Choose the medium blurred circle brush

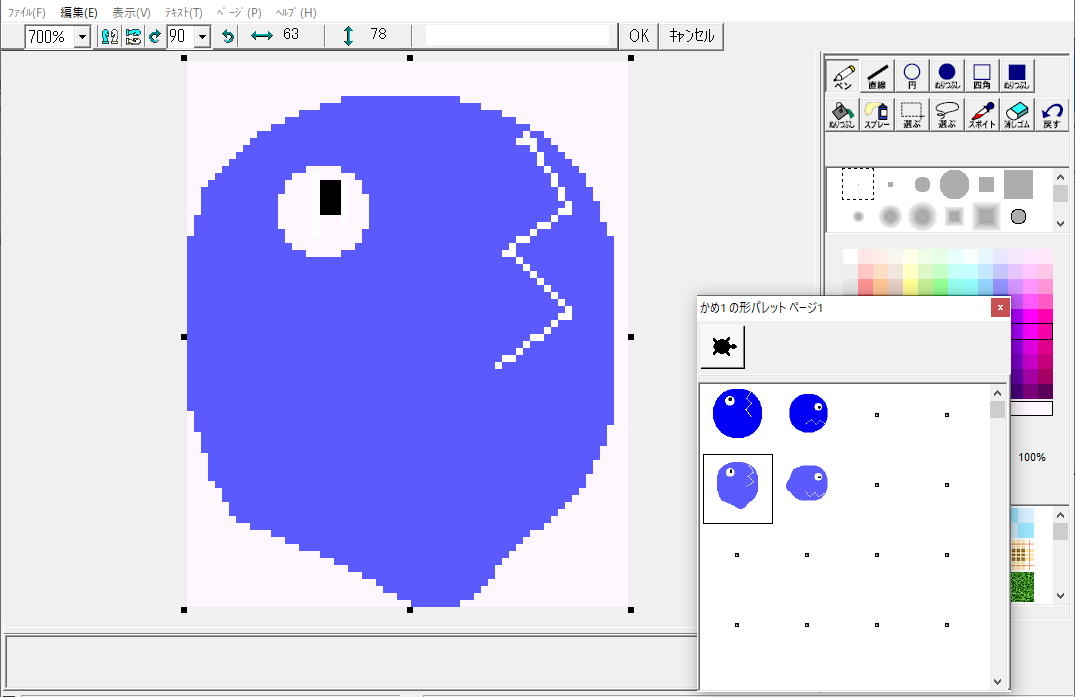click(x=890, y=217)
